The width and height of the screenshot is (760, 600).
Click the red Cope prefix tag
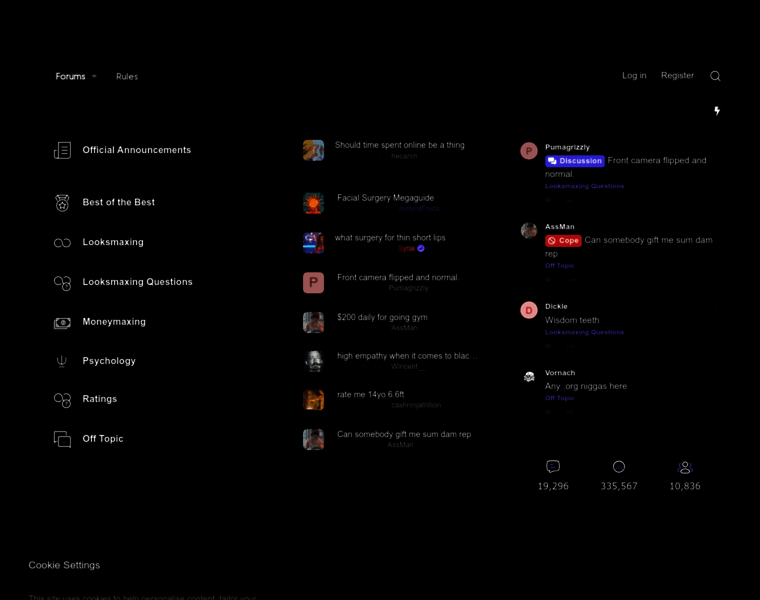[563, 240]
